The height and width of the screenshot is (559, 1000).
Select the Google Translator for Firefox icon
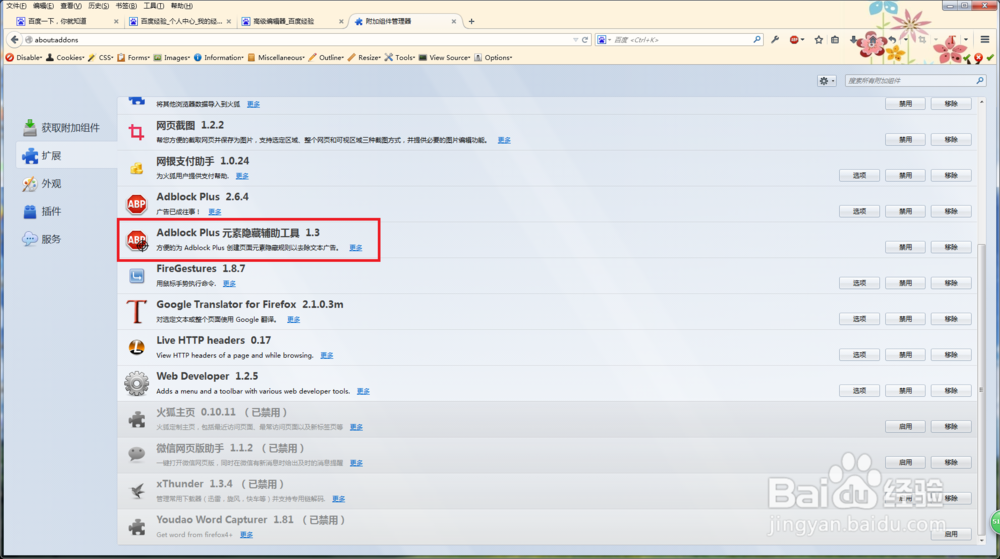[136, 312]
